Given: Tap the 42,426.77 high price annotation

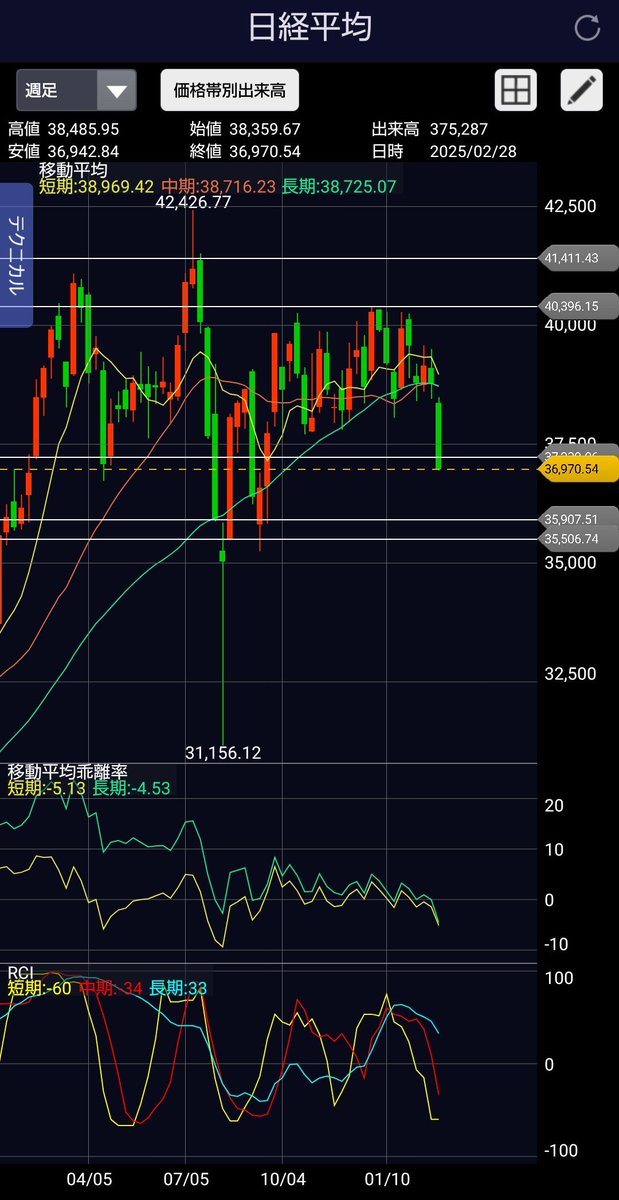Looking at the screenshot, I should click(193, 202).
